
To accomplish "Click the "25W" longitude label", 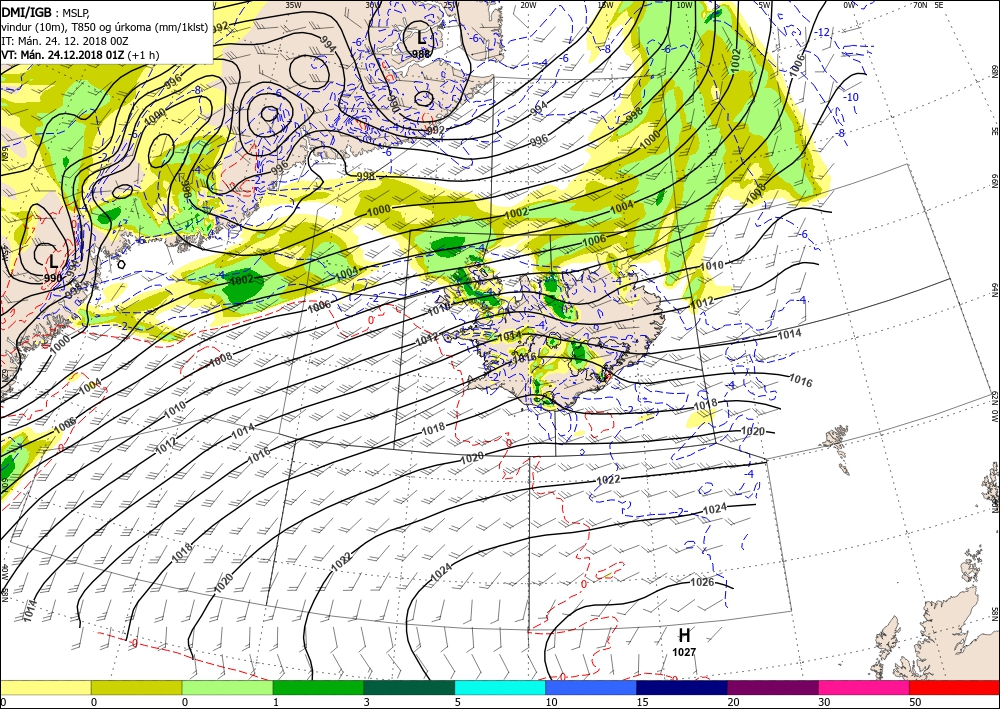I will click(x=450, y=4).
